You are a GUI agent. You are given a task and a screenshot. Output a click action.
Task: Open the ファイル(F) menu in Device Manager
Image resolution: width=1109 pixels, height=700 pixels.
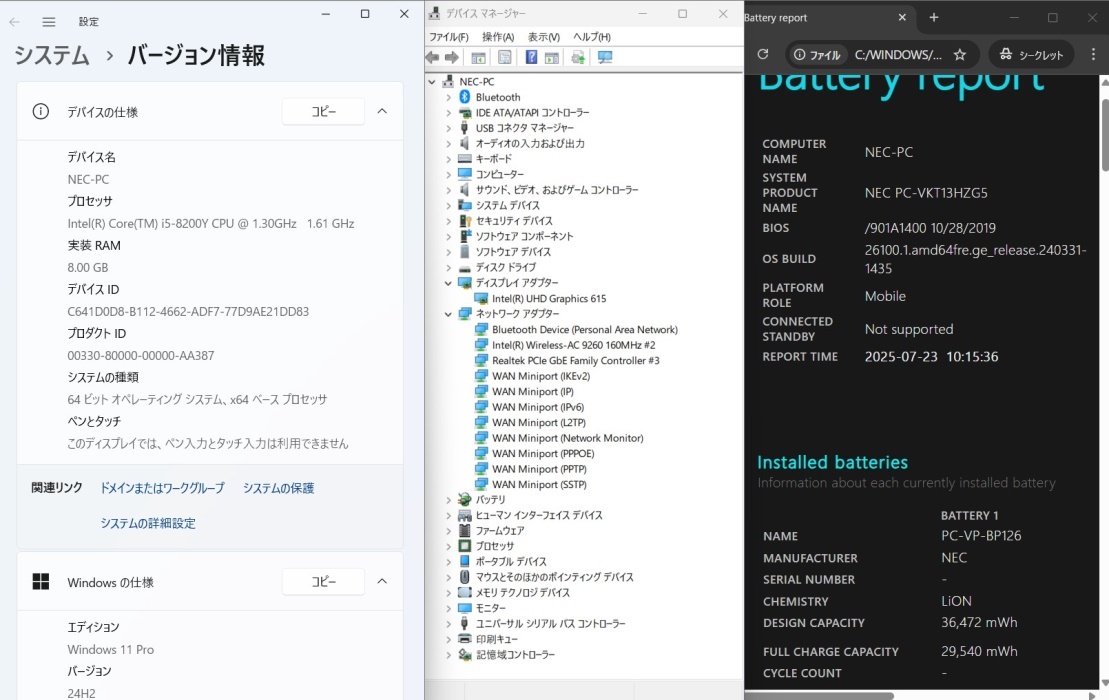[x=448, y=37]
